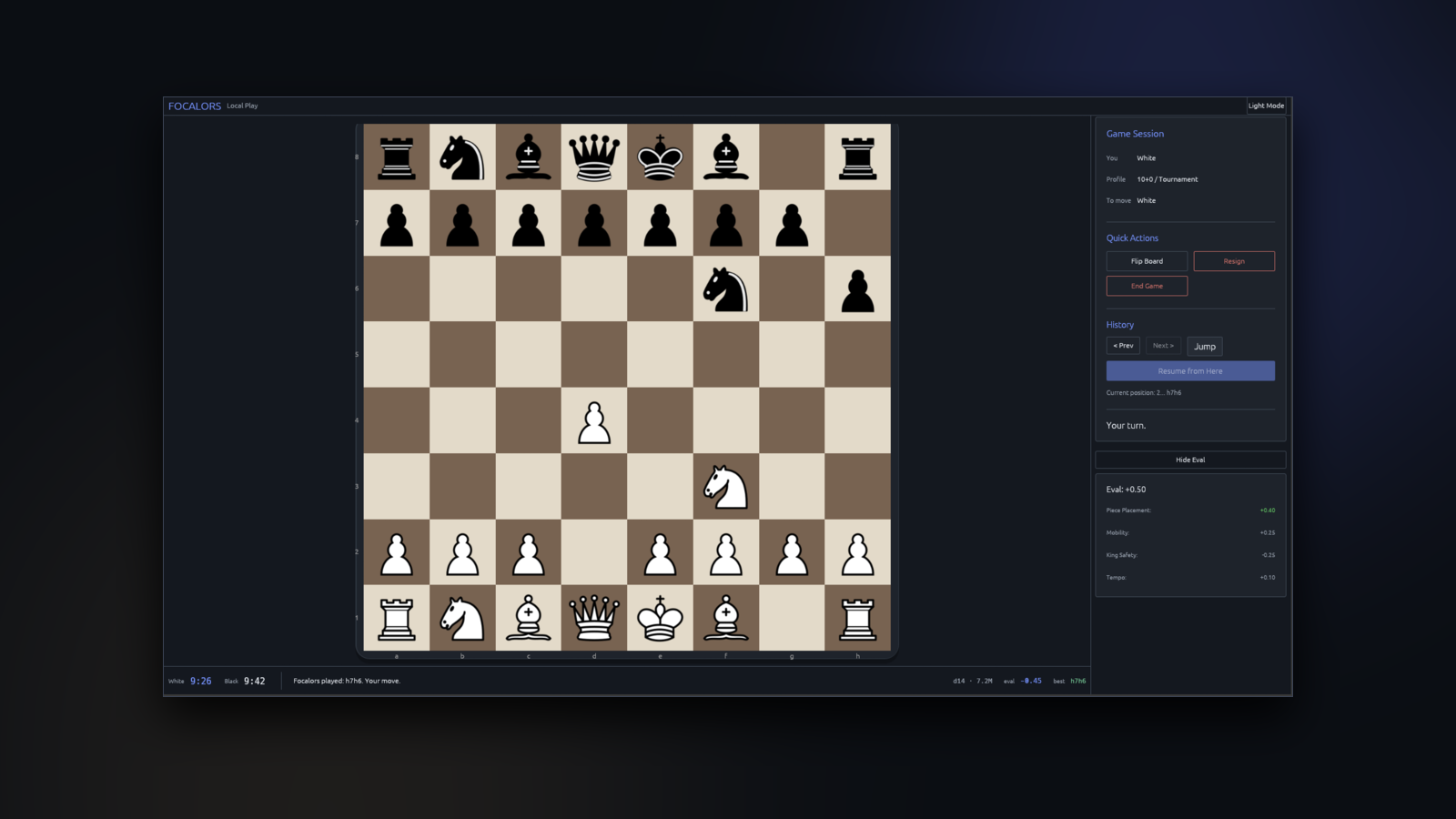Click the black bishop on c8
1456x819 pixels.
point(529,157)
